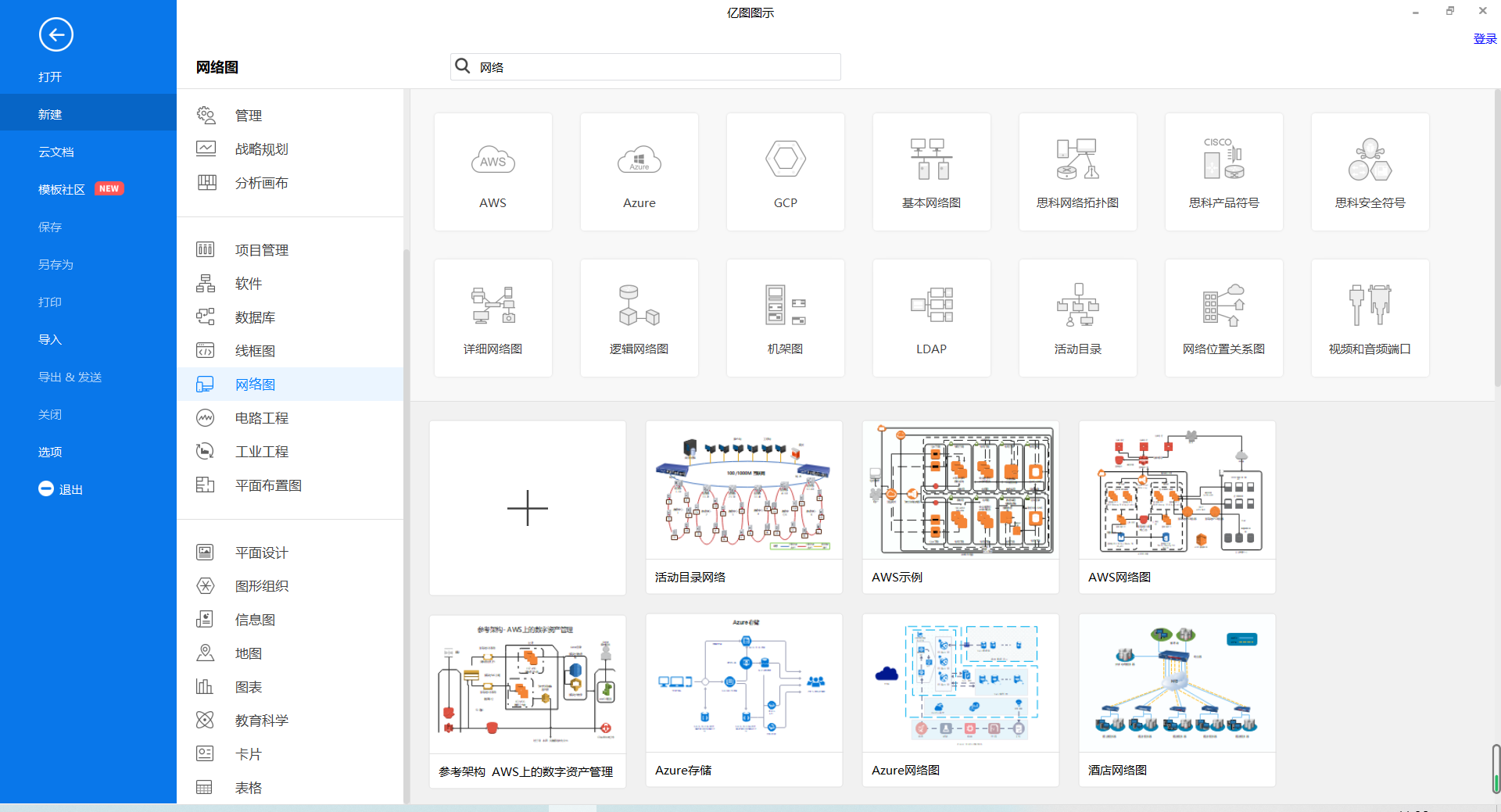
Task: Click 保存 in the left menu
Action: tap(88, 227)
